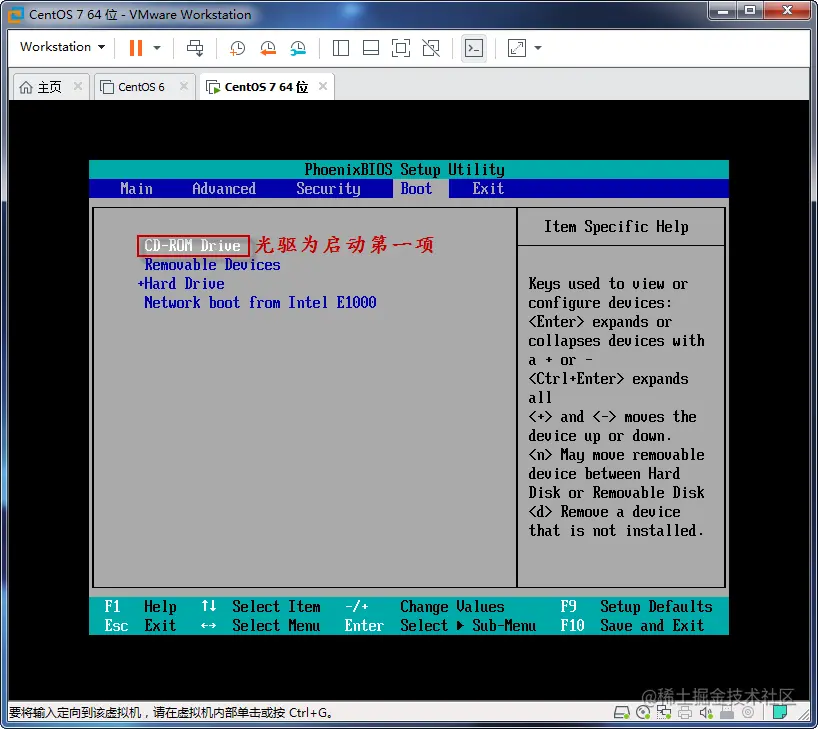Click the USB controller status icon
This screenshot has width=818, height=729.
coord(727,712)
